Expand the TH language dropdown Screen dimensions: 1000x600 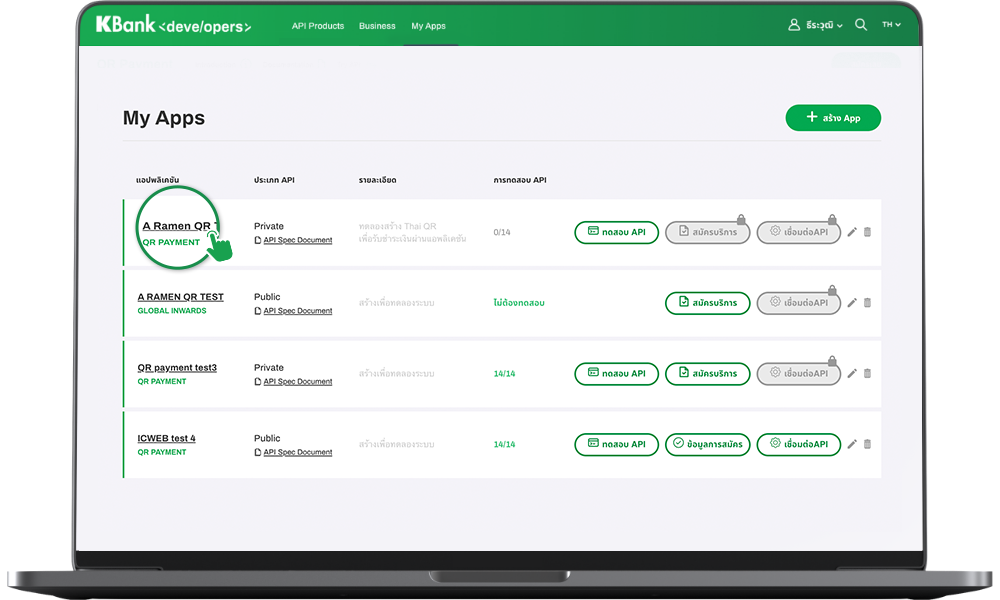pyautogui.click(x=892, y=25)
